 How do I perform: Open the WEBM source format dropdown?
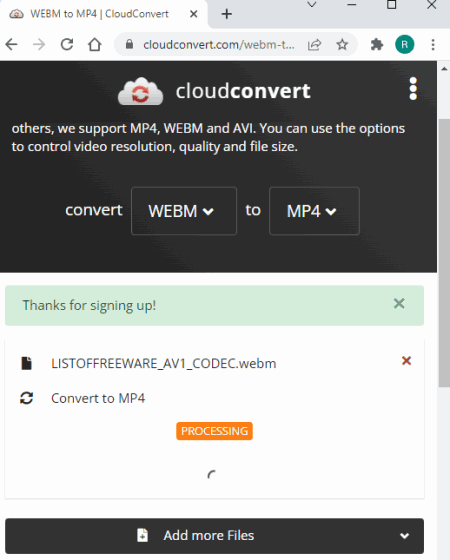(184, 211)
